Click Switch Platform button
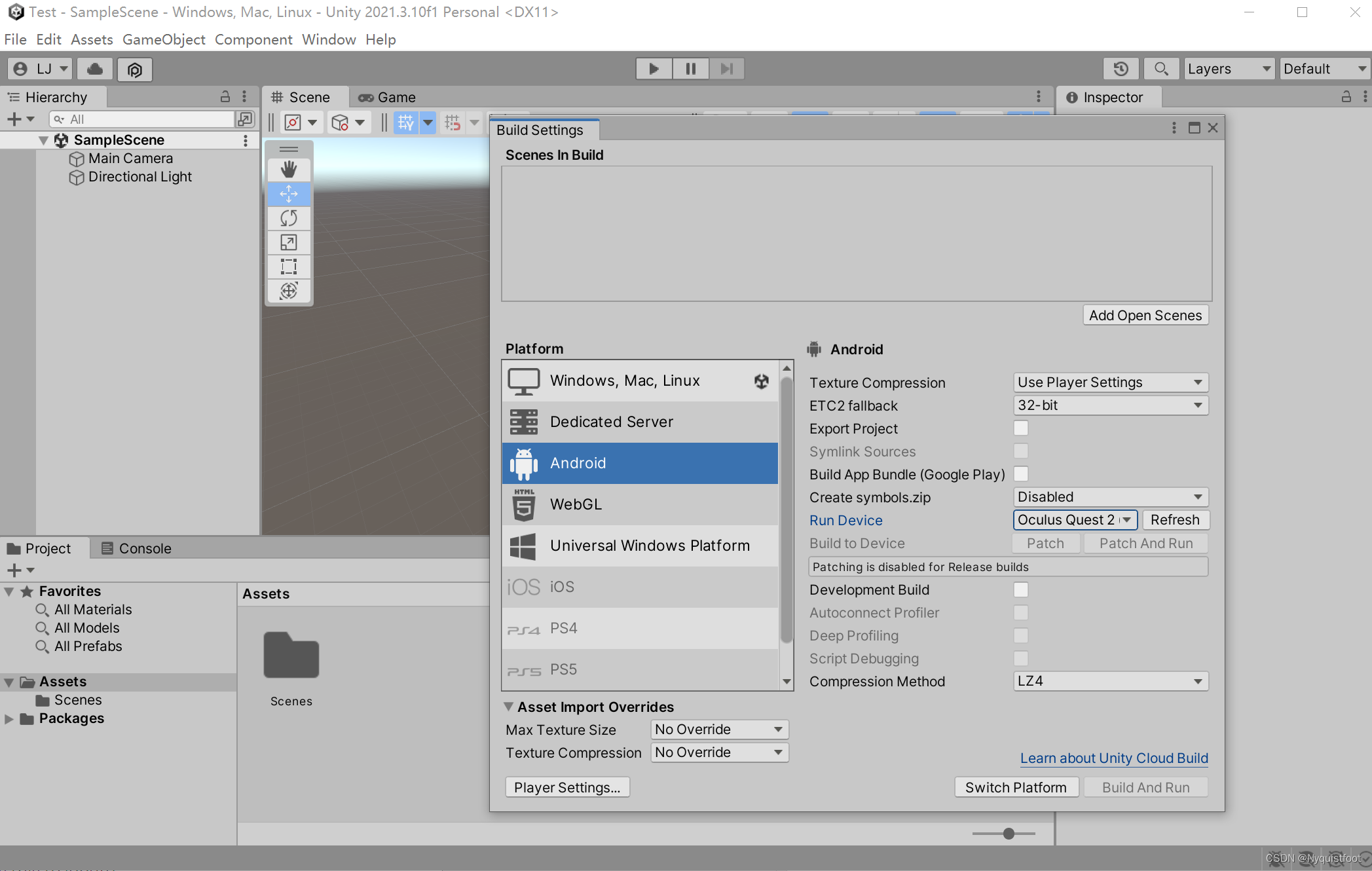 coord(1015,786)
